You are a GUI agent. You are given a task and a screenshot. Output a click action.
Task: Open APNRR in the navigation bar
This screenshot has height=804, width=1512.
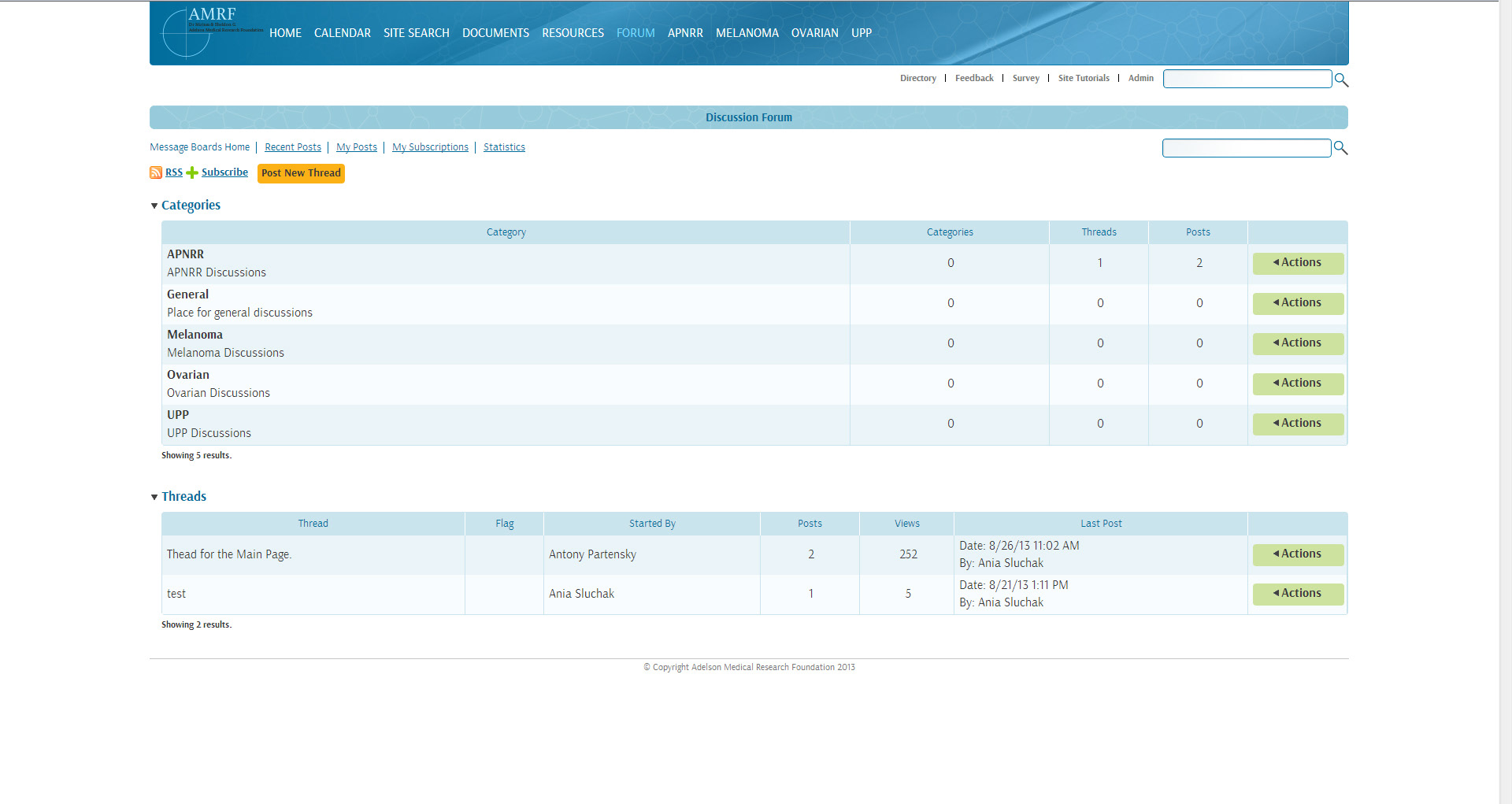coord(685,33)
